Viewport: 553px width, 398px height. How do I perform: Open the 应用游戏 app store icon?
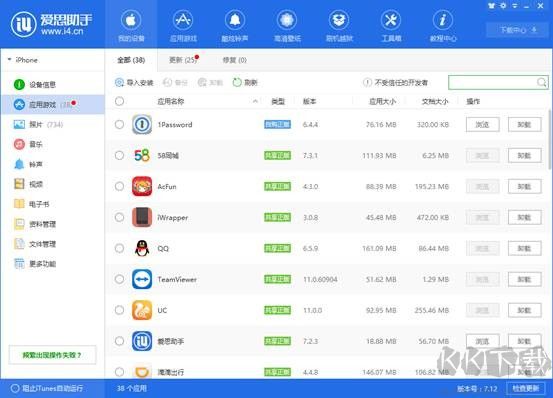(x=183, y=20)
